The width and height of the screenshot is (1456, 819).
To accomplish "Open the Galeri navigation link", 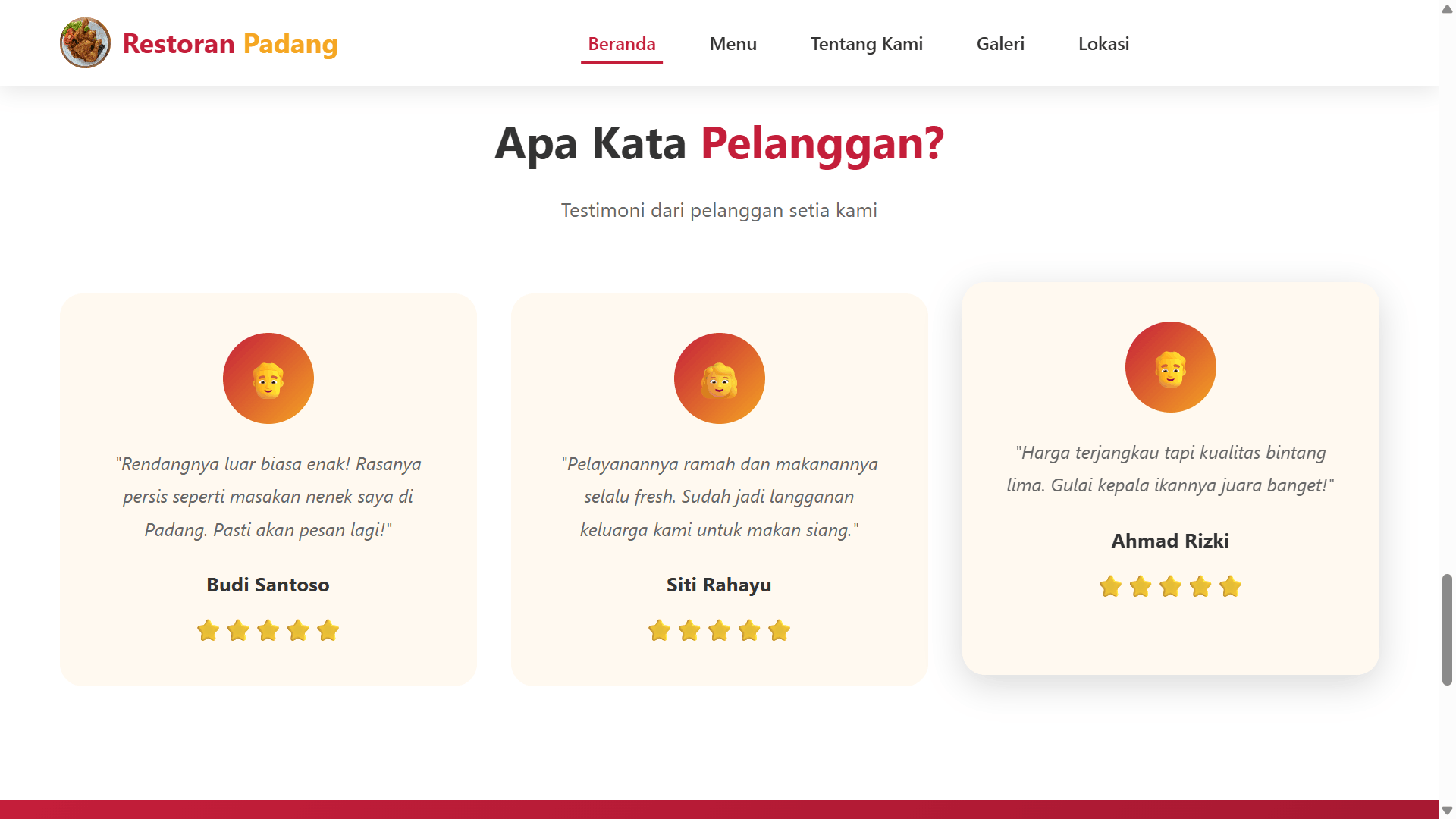I will coord(1000,44).
